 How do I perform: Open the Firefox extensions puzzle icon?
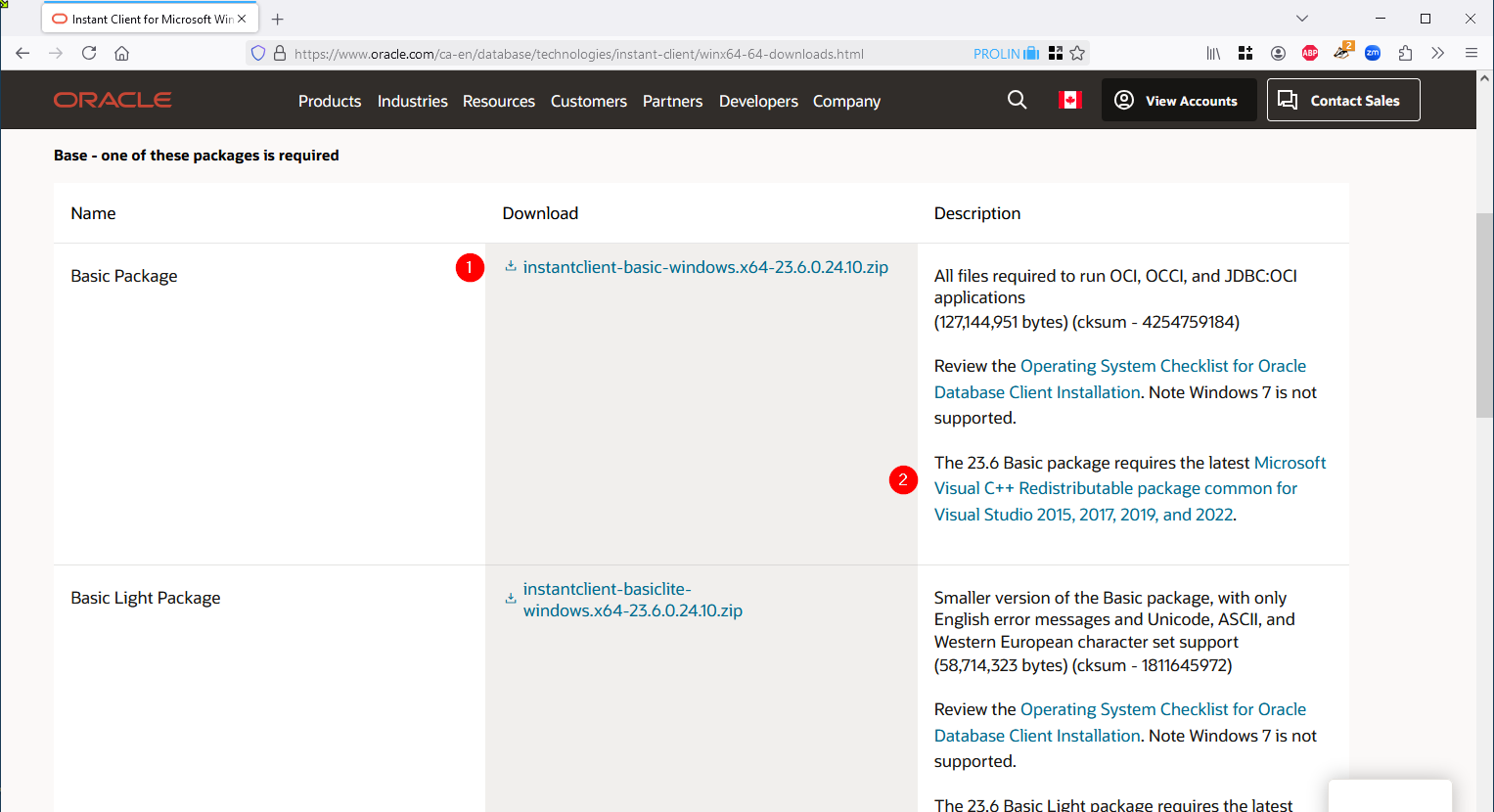point(1405,53)
